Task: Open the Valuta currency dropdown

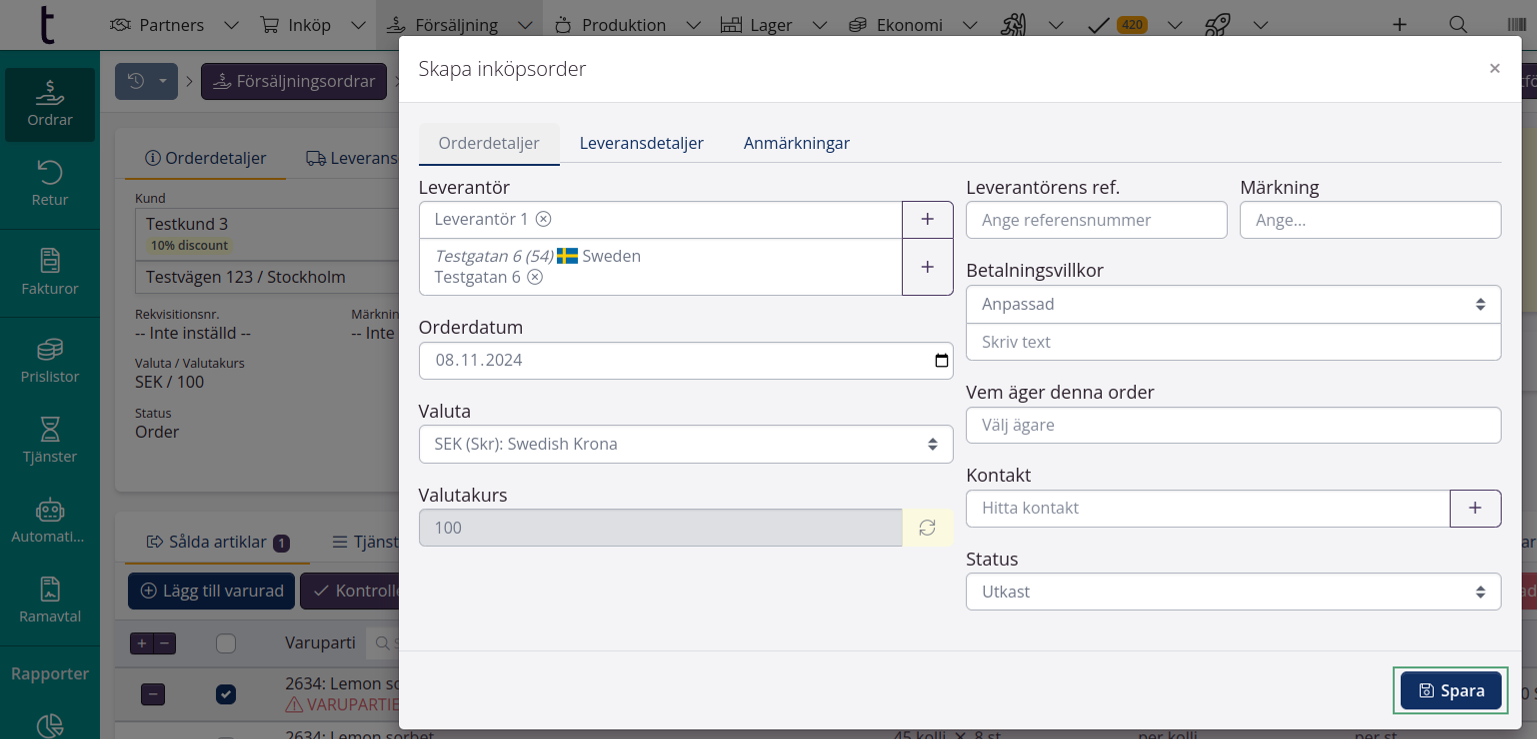Action: [x=686, y=443]
